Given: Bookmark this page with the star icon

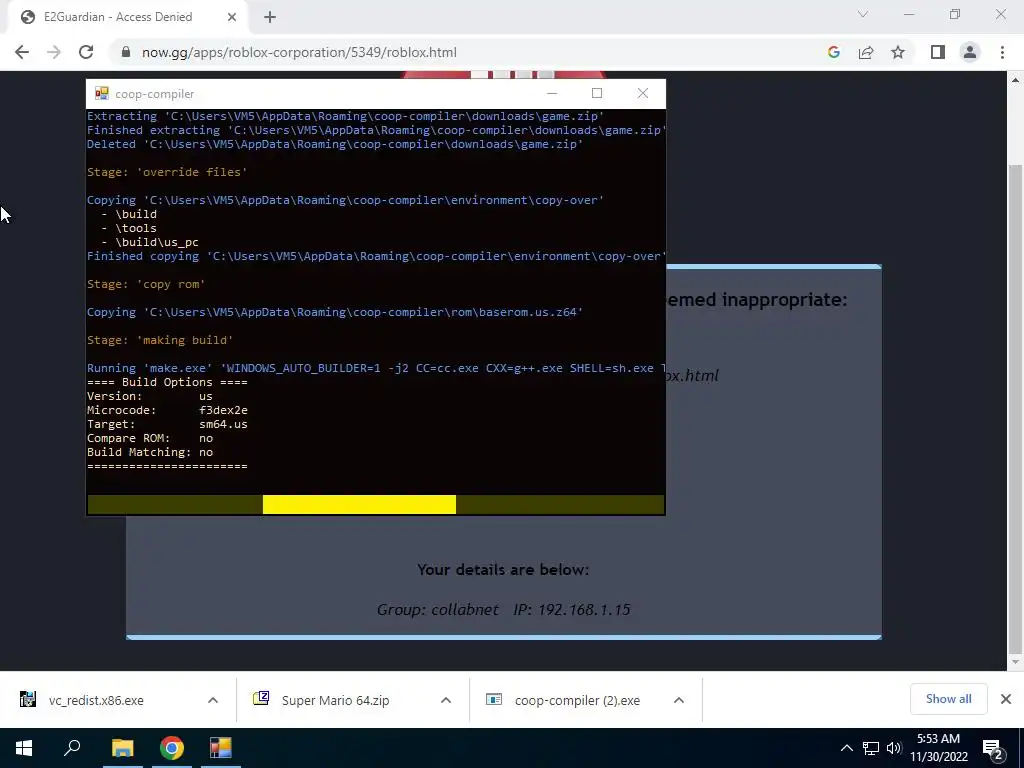Looking at the screenshot, I should 898,52.
